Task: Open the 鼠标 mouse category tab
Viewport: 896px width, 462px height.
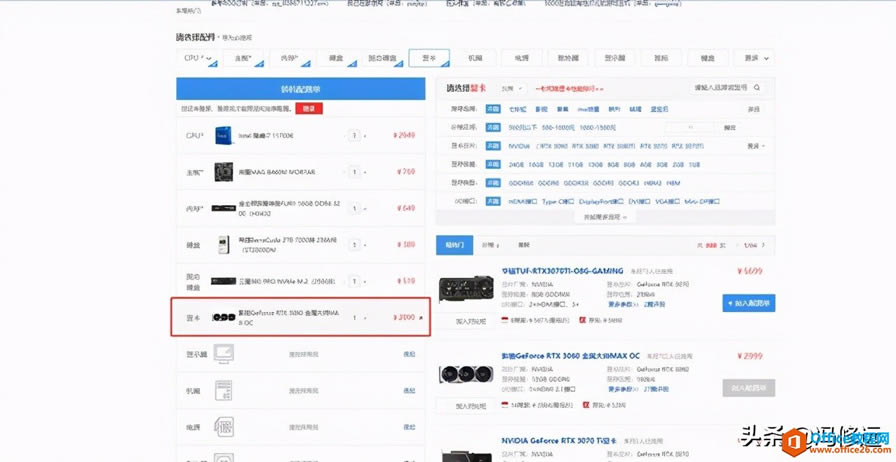Action: pos(661,58)
